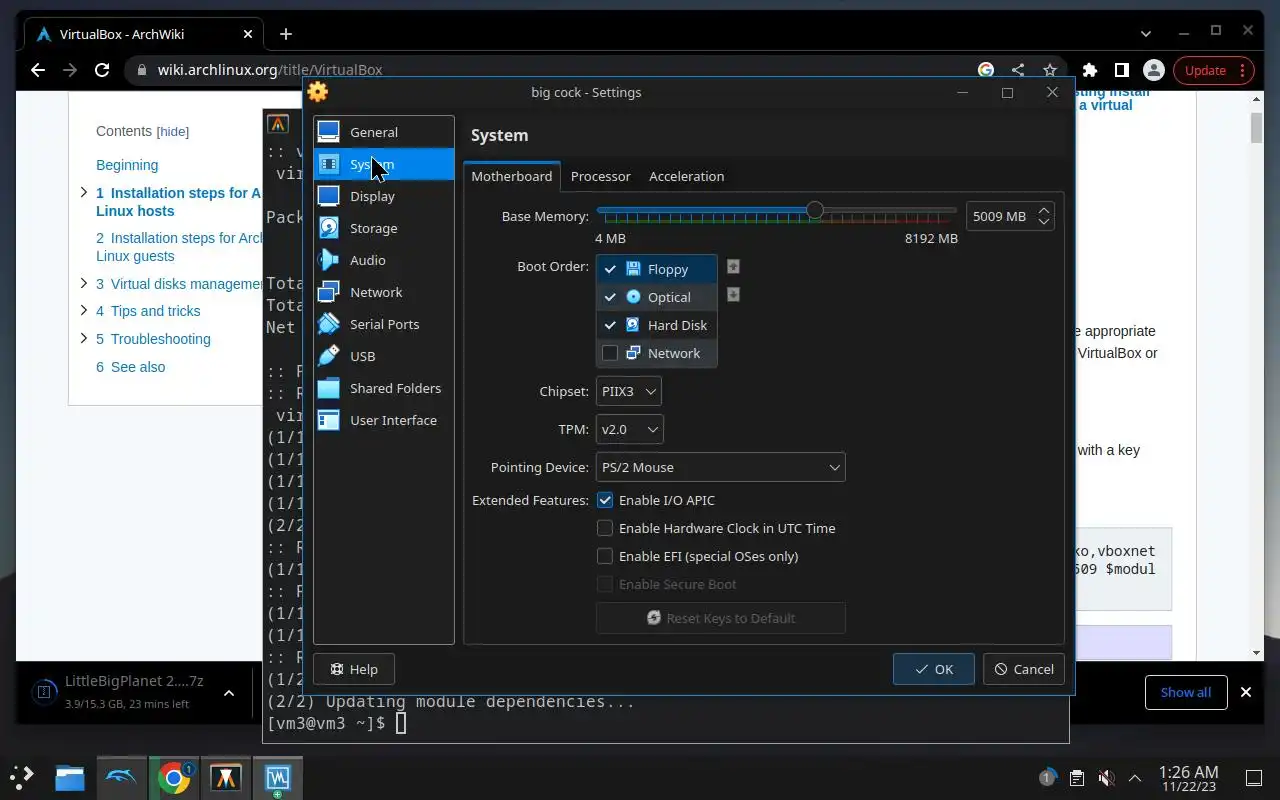Open the Chrome profile avatar
The width and height of the screenshot is (1280, 800).
click(x=1153, y=70)
